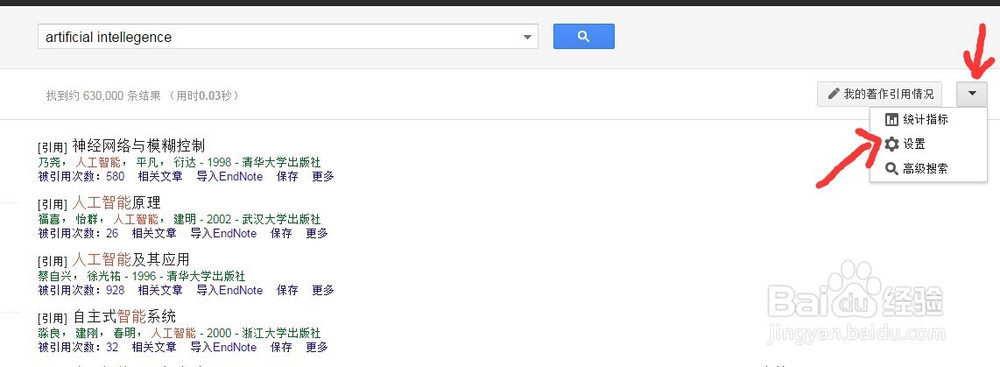Image resolution: width=1000 pixels, height=367 pixels.
Task: Open 我的著作引用情况 pencil button
Action: coord(879,94)
